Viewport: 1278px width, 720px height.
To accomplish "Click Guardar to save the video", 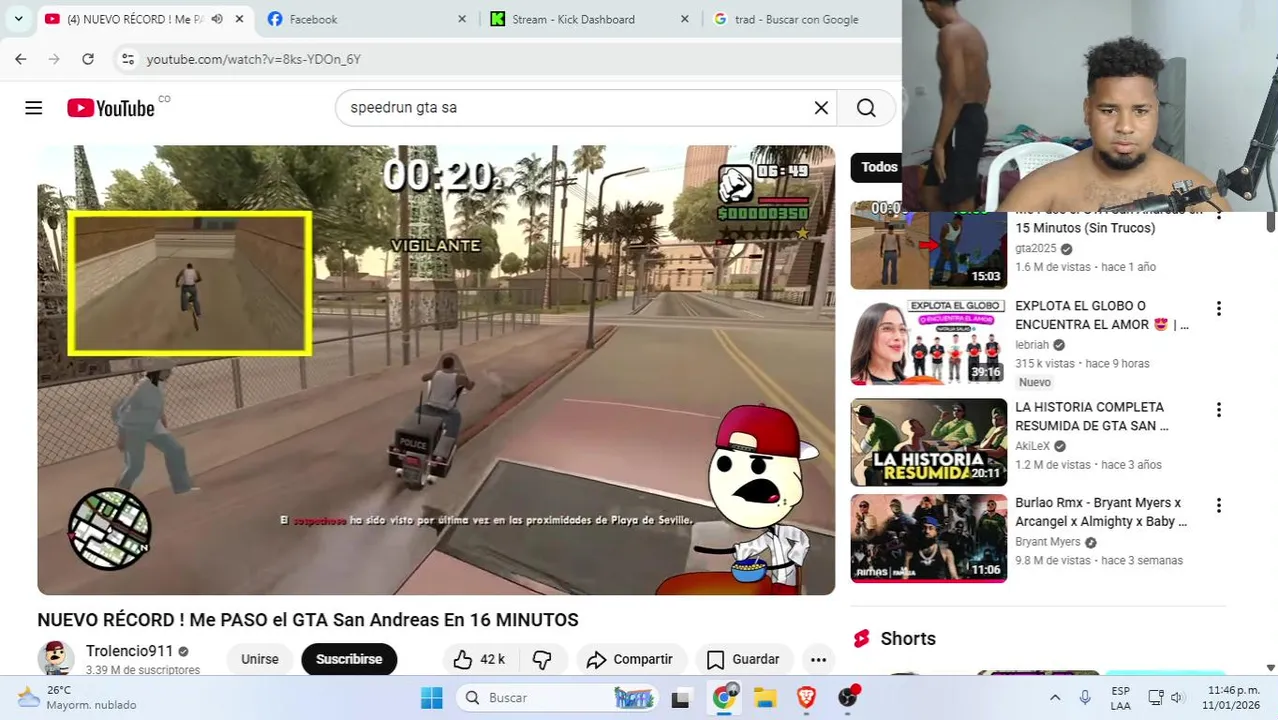I will (x=743, y=659).
